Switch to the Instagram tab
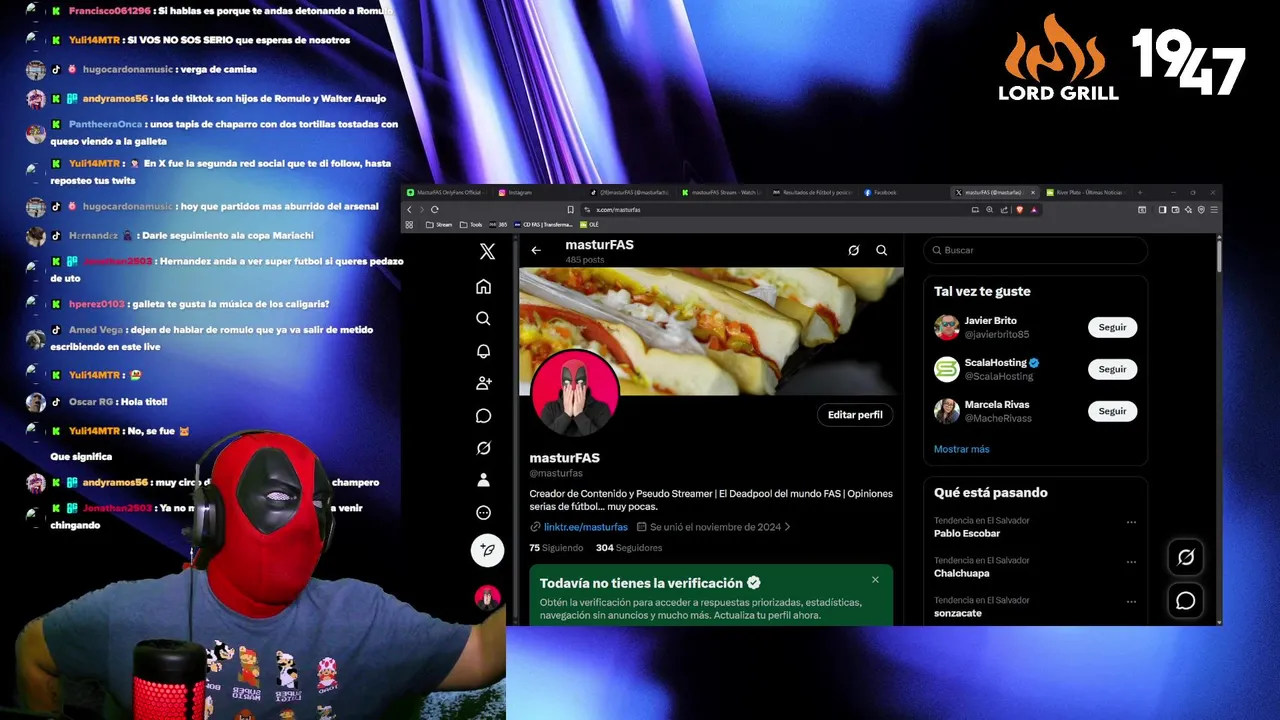 click(539, 192)
